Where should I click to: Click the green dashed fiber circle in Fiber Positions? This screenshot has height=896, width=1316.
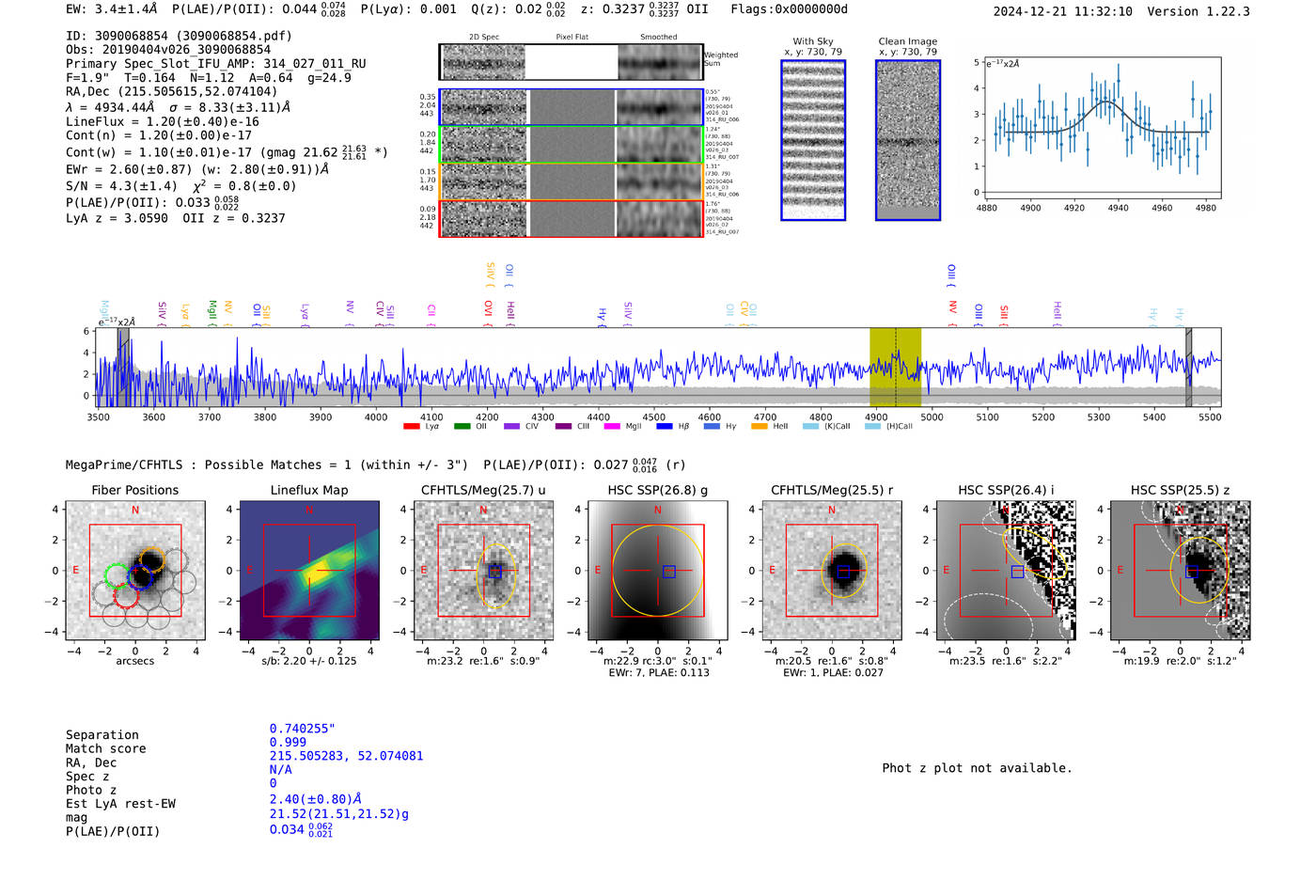coord(117,575)
